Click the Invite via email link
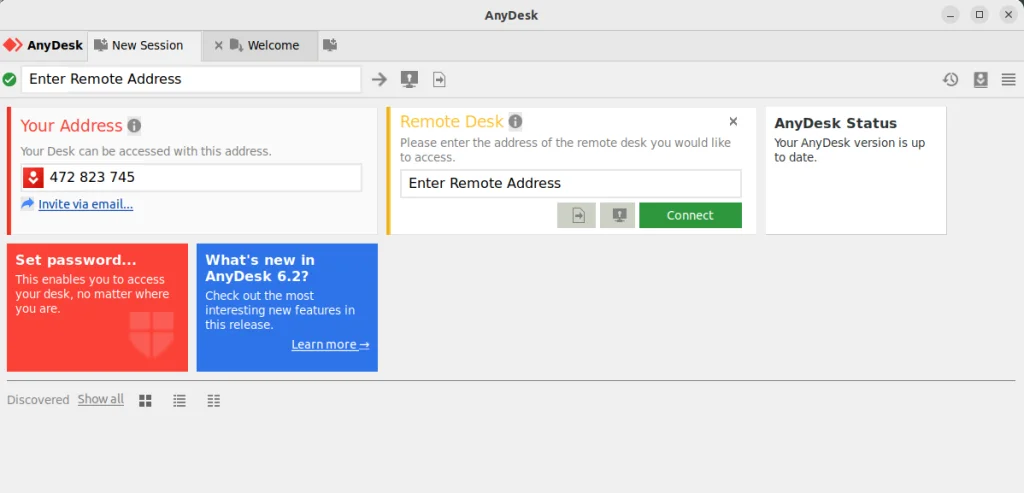Viewport: 1024px width, 493px height. point(86,204)
